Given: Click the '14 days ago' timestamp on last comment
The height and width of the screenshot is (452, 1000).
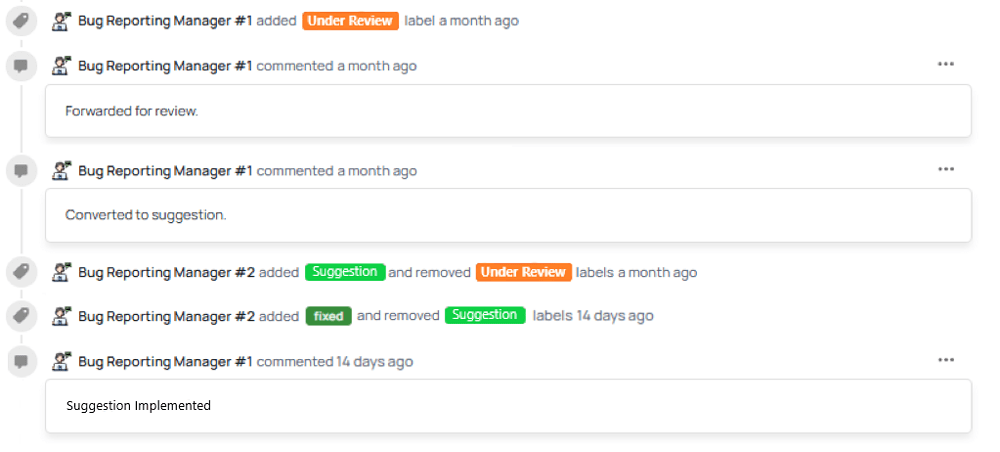Looking at the screenshot, I should coord(375,361).
